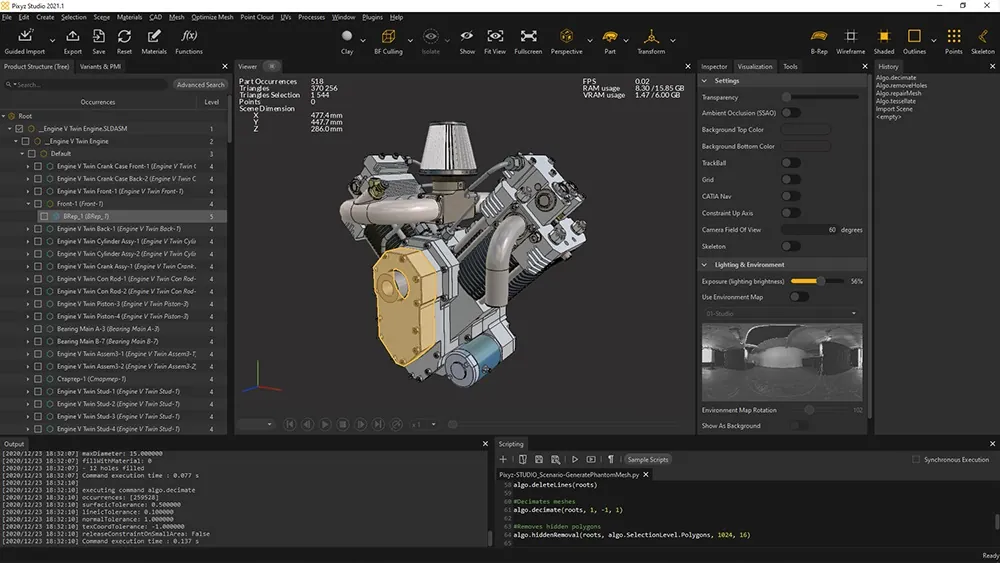This screenshot has width=1000, height=563.
Task: Open the 01-Studio environment dropdown
Action: point(781,314)
